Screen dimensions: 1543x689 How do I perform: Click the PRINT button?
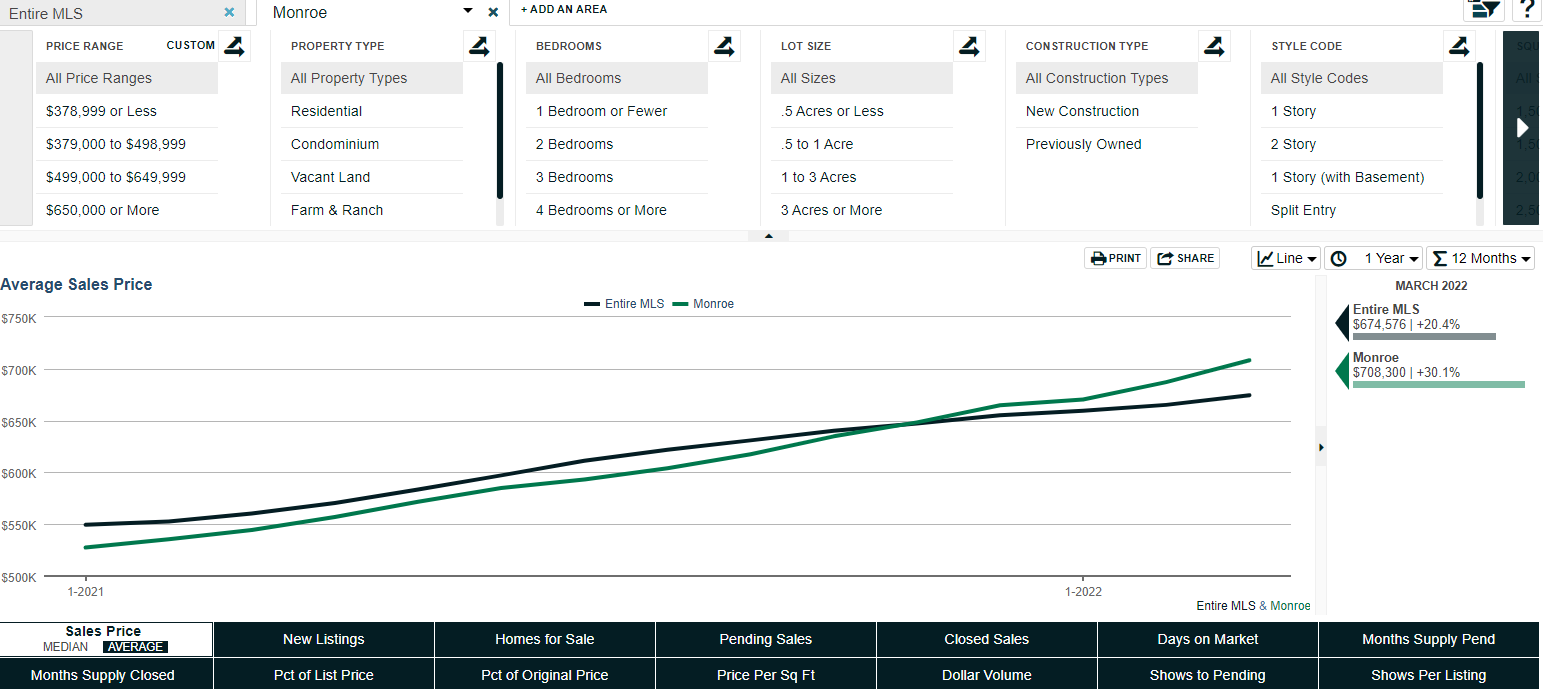coord(1115,258)
